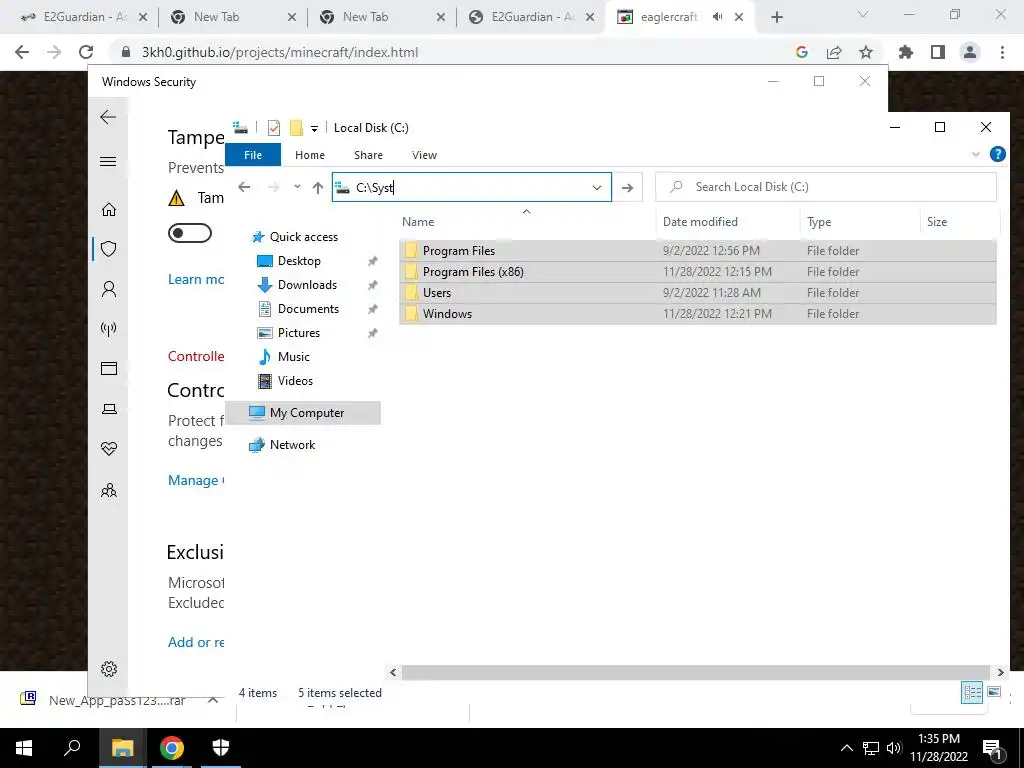
Task: Open the Learn more link in Windows Security
Action: 196,280
